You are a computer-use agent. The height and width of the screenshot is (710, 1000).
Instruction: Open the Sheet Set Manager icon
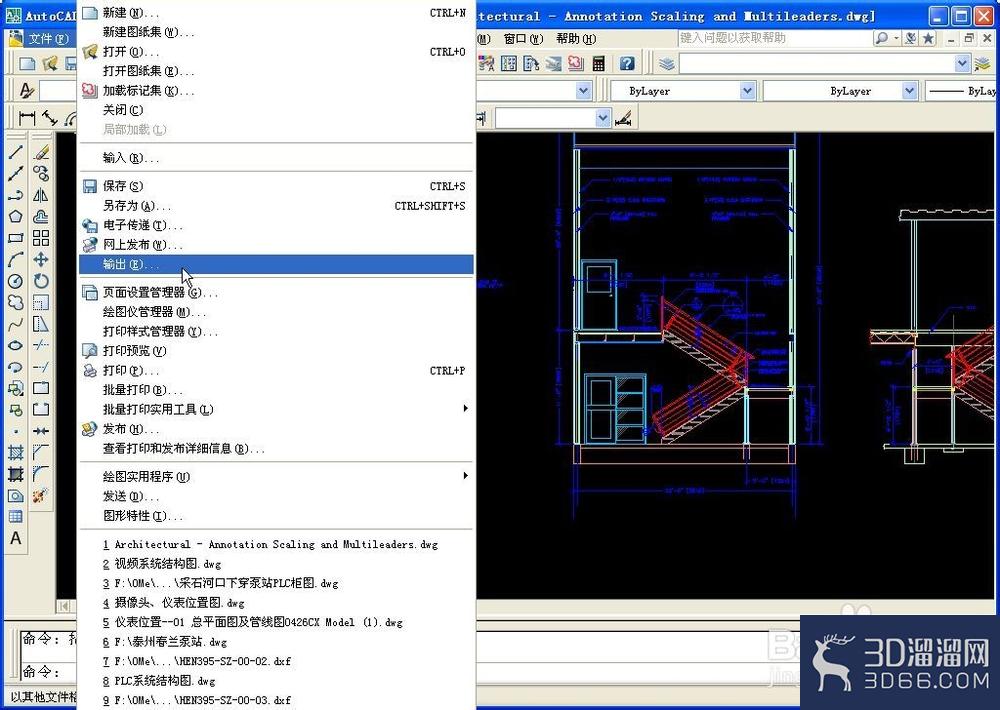pos(554,63)
